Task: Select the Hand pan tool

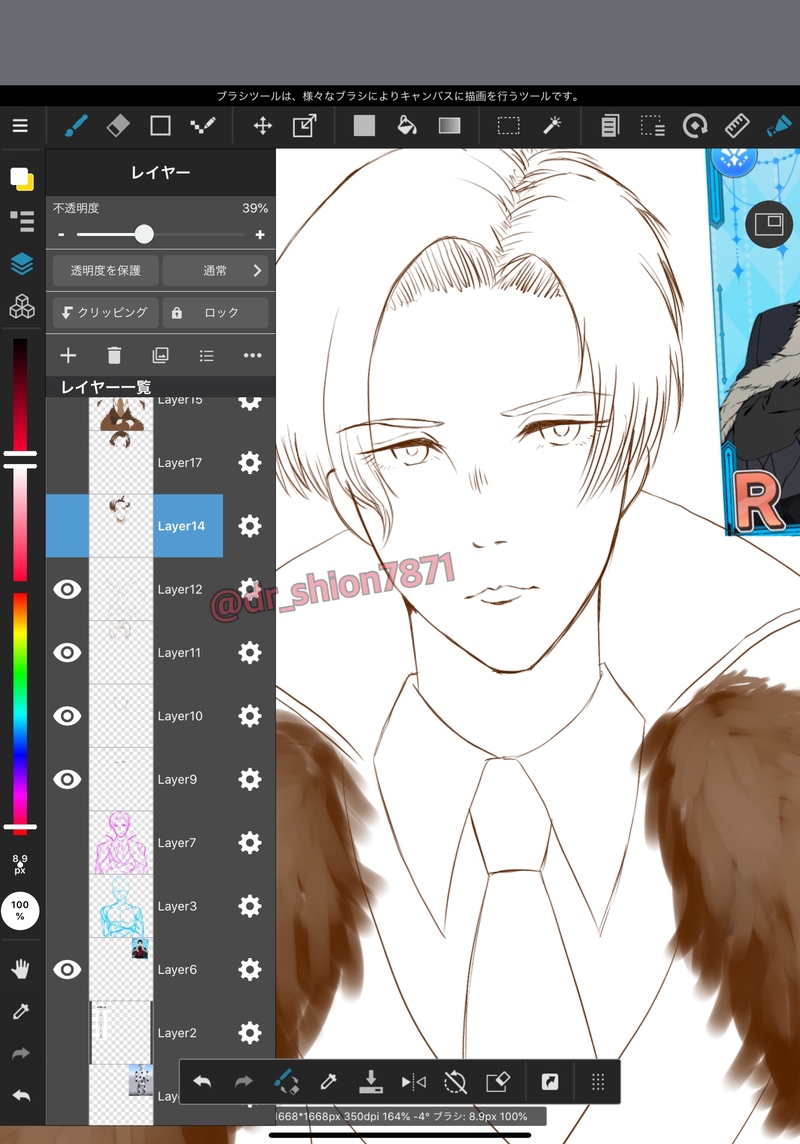Action: (20, 969)
